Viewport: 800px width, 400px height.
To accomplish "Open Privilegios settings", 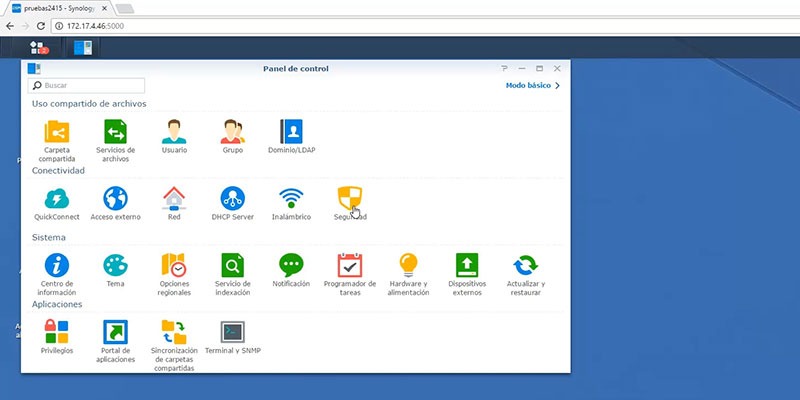I will click(x=57, y=337).
